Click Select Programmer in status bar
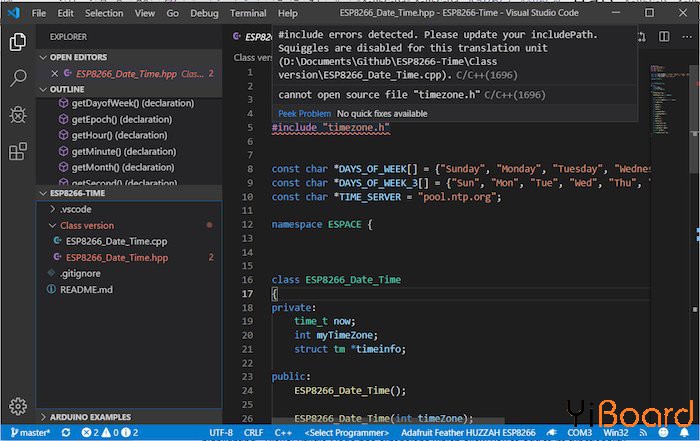Screen dimensions: 700x441 (344, 433)
